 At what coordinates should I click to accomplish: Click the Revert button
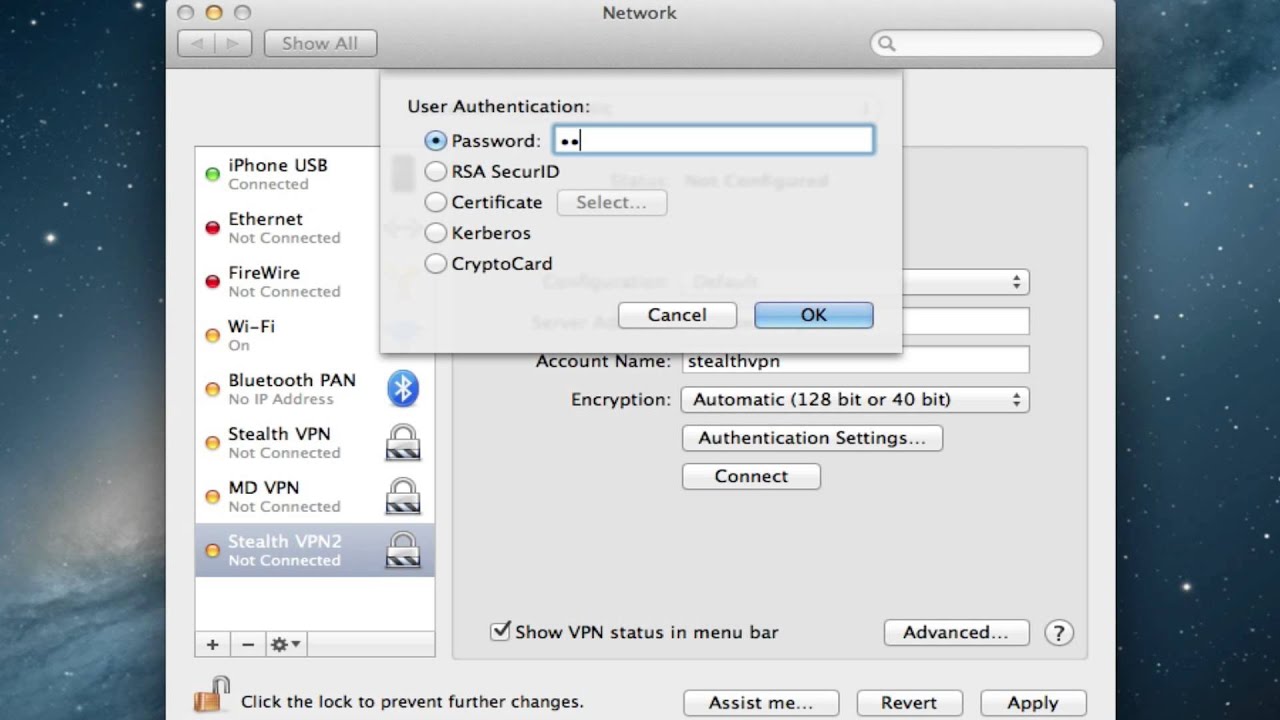point(909,703)
